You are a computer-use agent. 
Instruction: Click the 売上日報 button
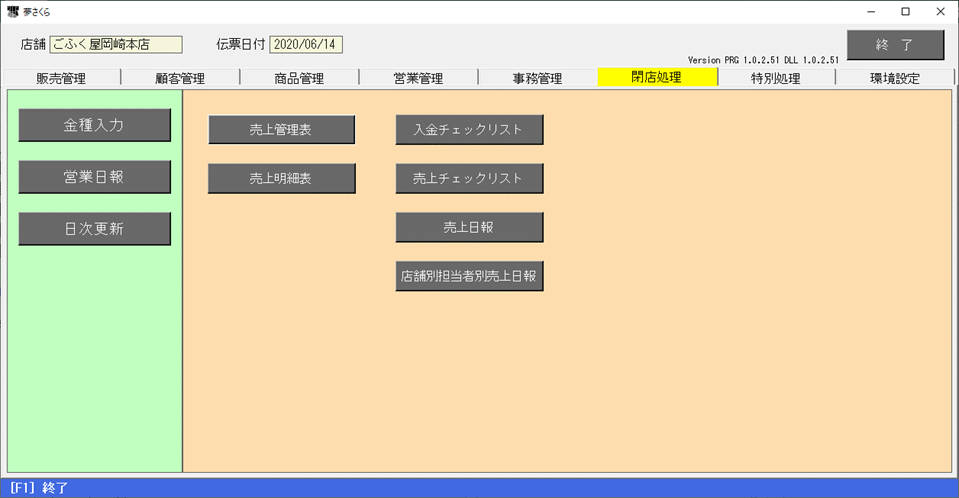(469, 227)
